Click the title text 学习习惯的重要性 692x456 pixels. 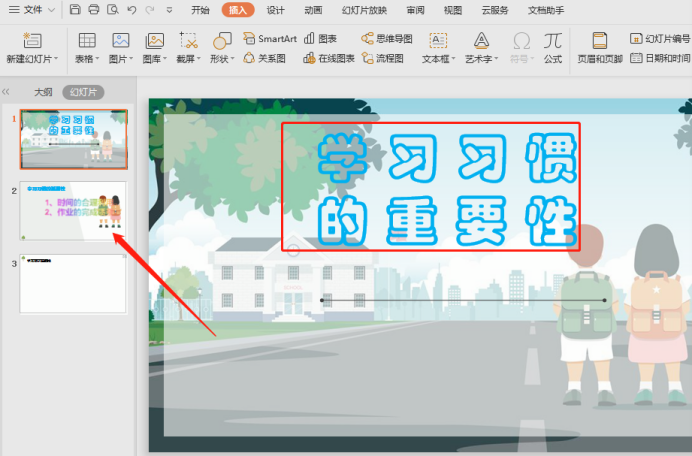coord(447,189)
